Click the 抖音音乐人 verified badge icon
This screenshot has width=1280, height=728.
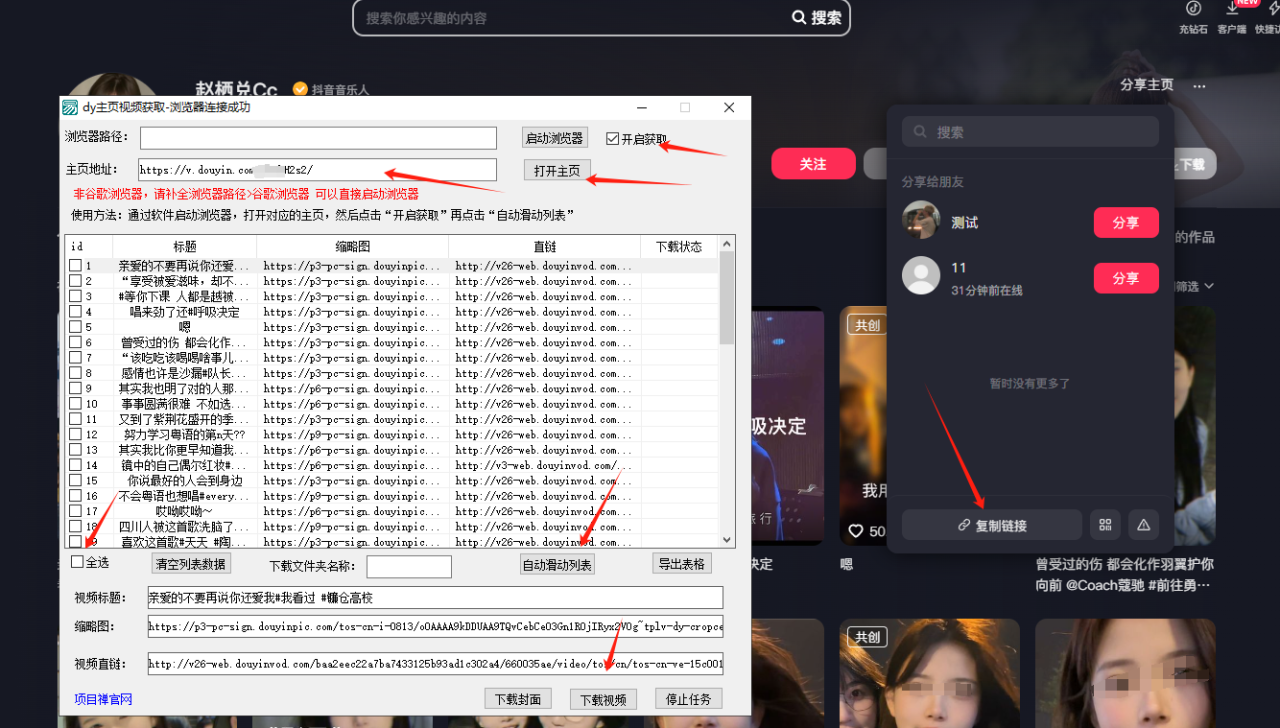pyautogui.click(x=299, y=89)
